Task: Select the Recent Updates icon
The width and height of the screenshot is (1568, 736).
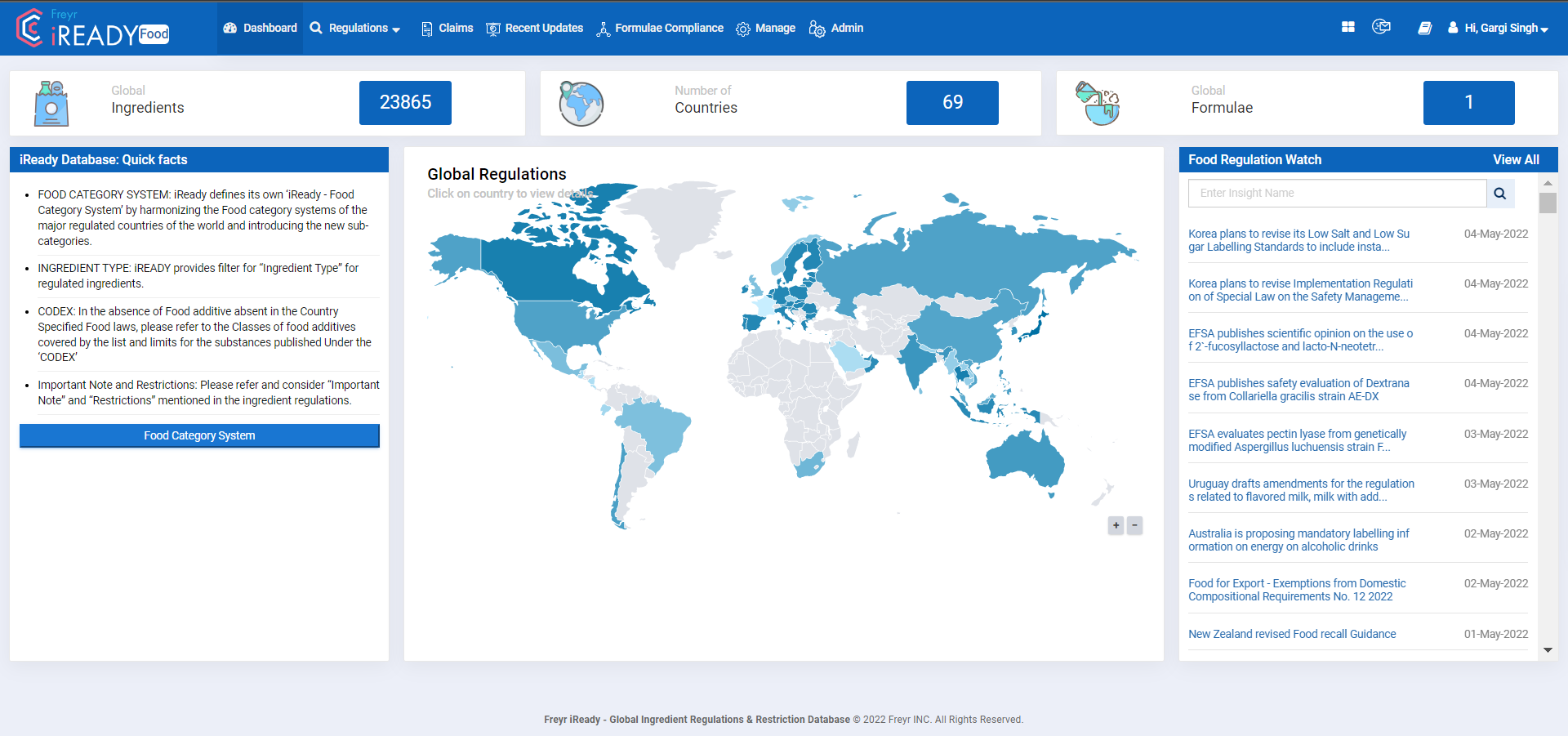Action: [x=492, y=28]
